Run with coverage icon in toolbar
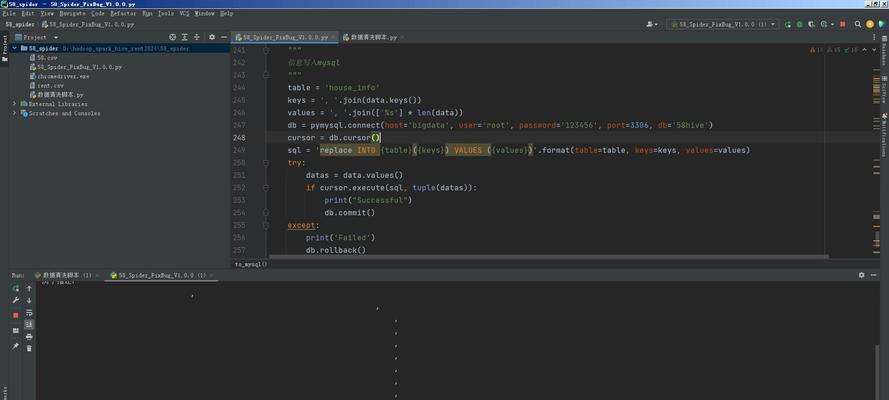 [x=811, y=24]
